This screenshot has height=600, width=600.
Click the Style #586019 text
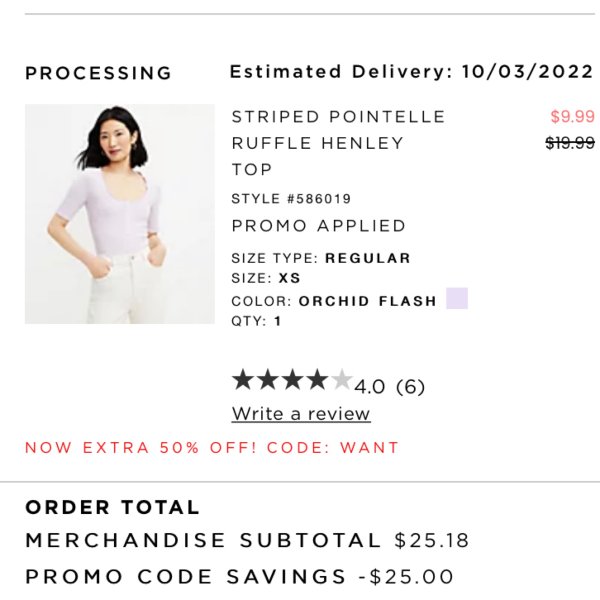[x=291, y=199]
